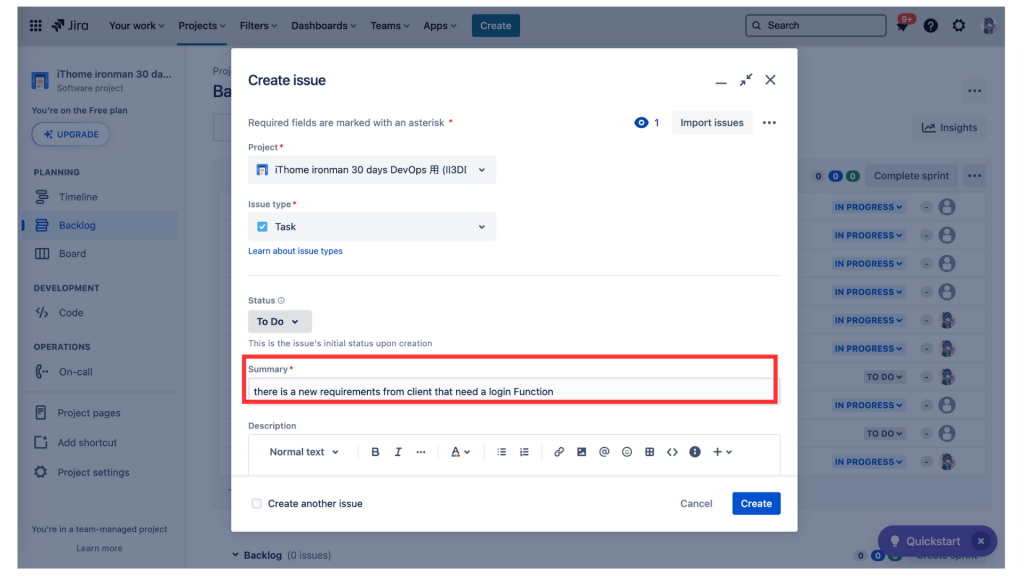Insert a link in description
1024x576 pixels.
coord(559,452)
